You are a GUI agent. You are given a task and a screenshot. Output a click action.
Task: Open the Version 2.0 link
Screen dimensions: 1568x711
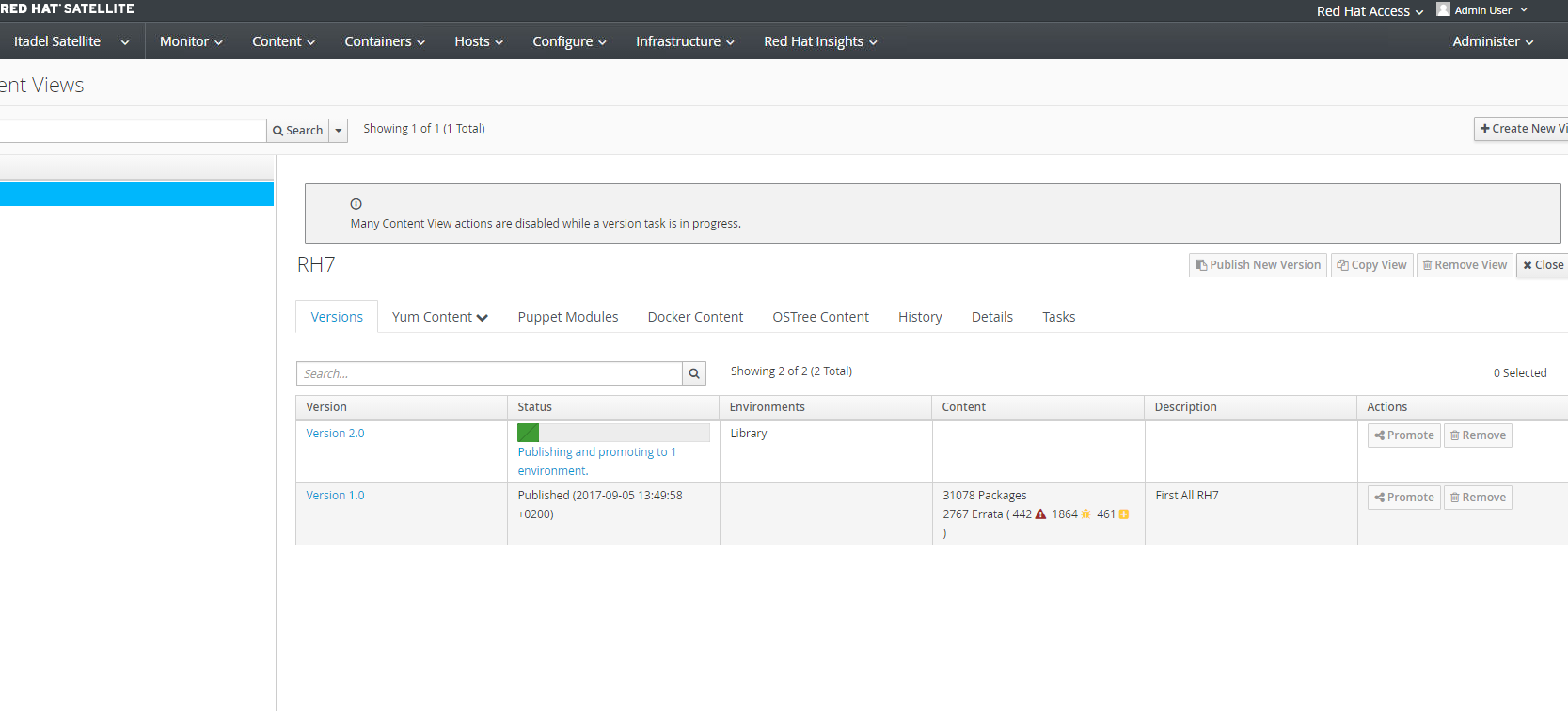335,434
